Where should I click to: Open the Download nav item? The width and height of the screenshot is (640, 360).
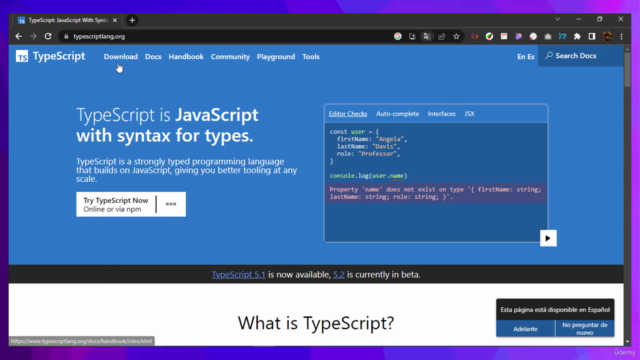click(x=120, y=57)
